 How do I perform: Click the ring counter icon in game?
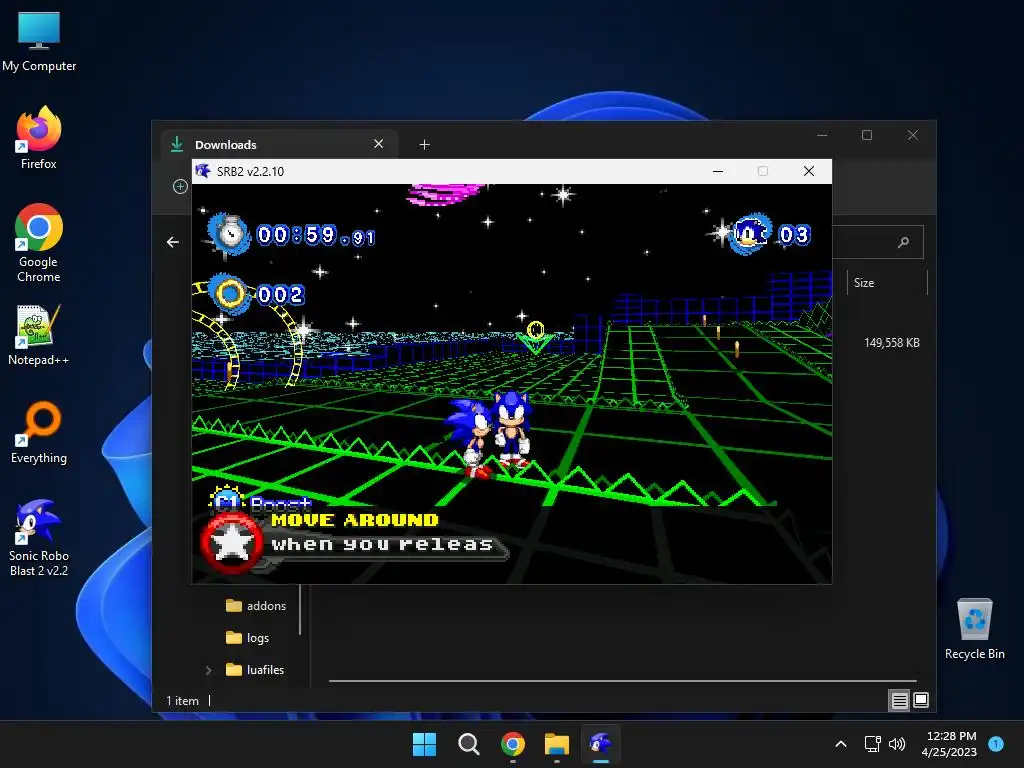pyautogui.click(x=229, y=294)
